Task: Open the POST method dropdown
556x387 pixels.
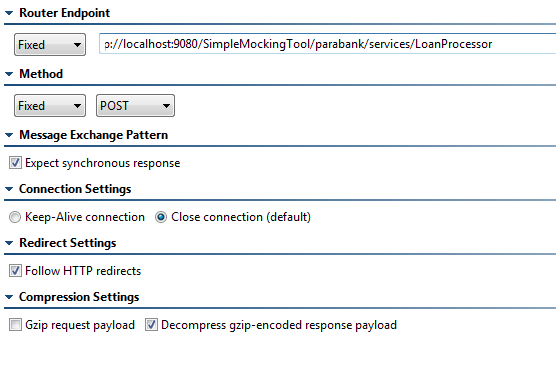Action: [x=135, y=105]
